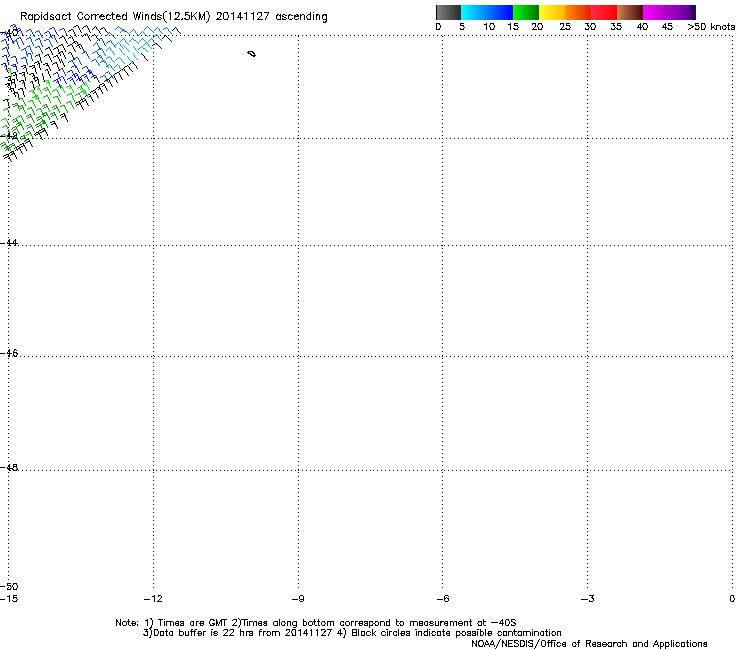Viewport: 740px width, 650px height.
Task: Click the orange 25-30 knots legend color
Action: (578, 12)
